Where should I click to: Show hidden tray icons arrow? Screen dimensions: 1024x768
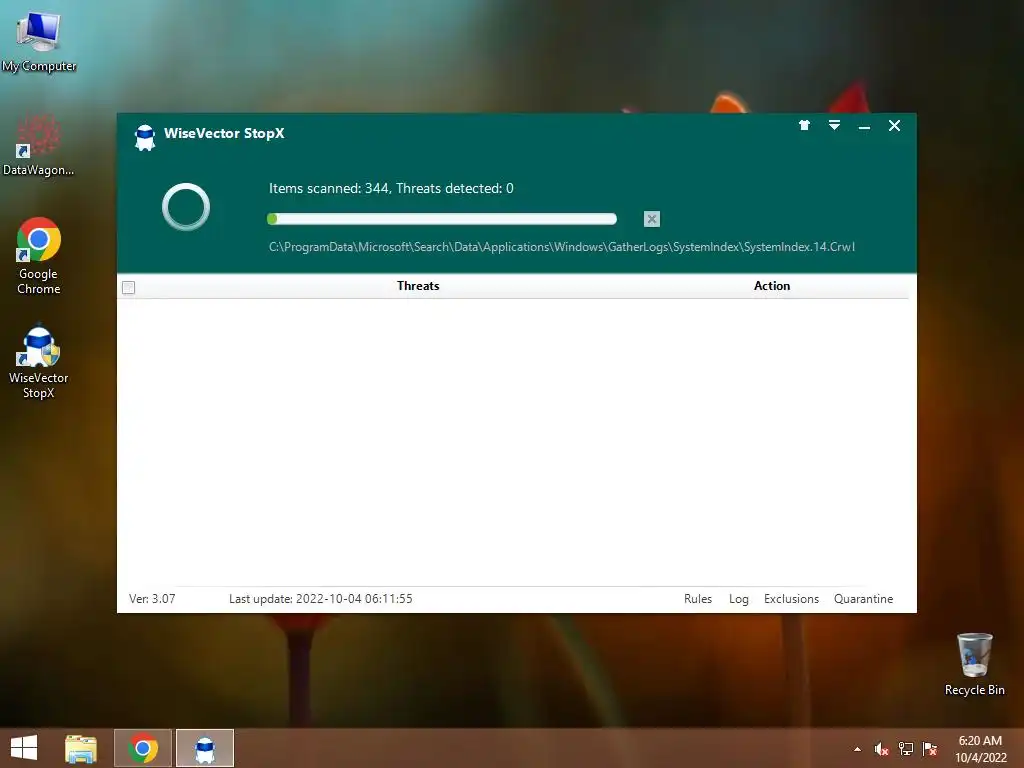857,749
